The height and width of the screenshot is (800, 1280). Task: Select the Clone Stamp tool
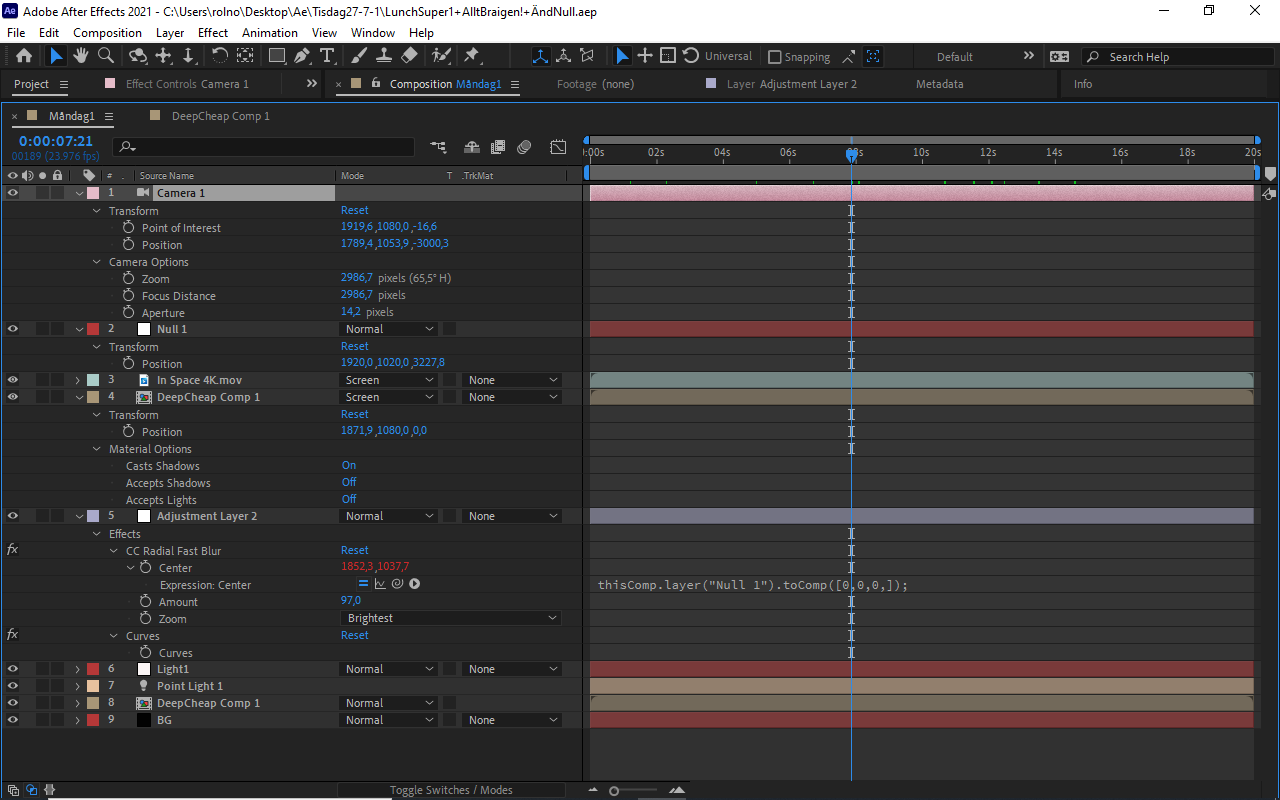click(384, 56)
